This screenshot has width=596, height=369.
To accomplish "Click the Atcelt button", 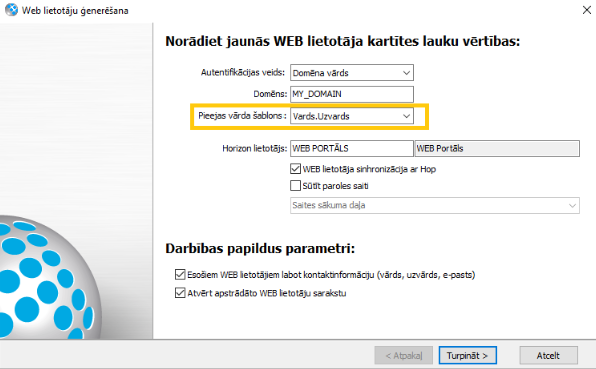I will pyautogui.click(x=548, y=356).
